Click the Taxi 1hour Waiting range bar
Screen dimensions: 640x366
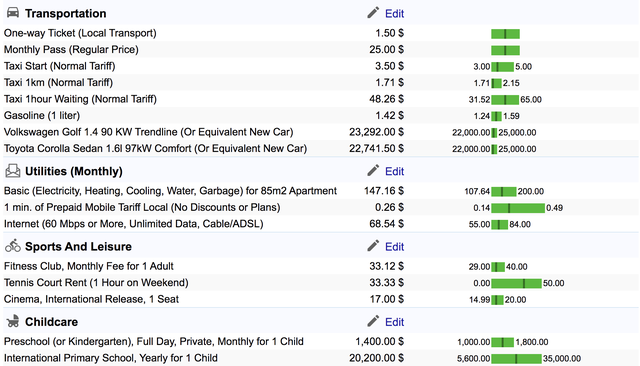pos(505,100)
